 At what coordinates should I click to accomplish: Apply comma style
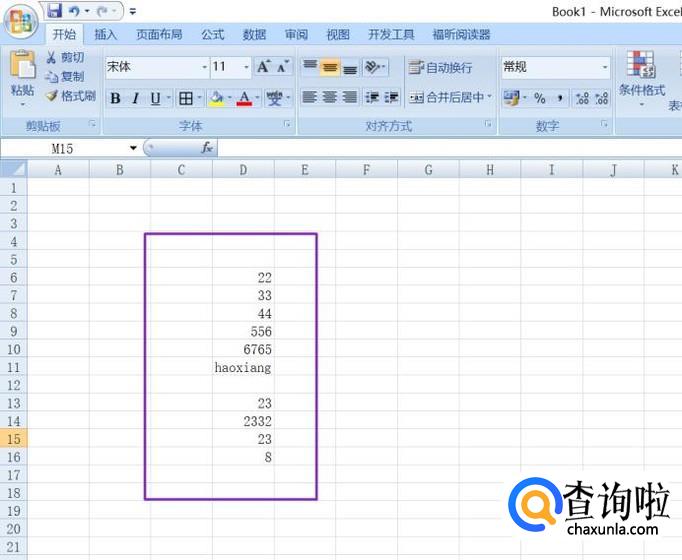pyautogui.click(x=560, y=98)
